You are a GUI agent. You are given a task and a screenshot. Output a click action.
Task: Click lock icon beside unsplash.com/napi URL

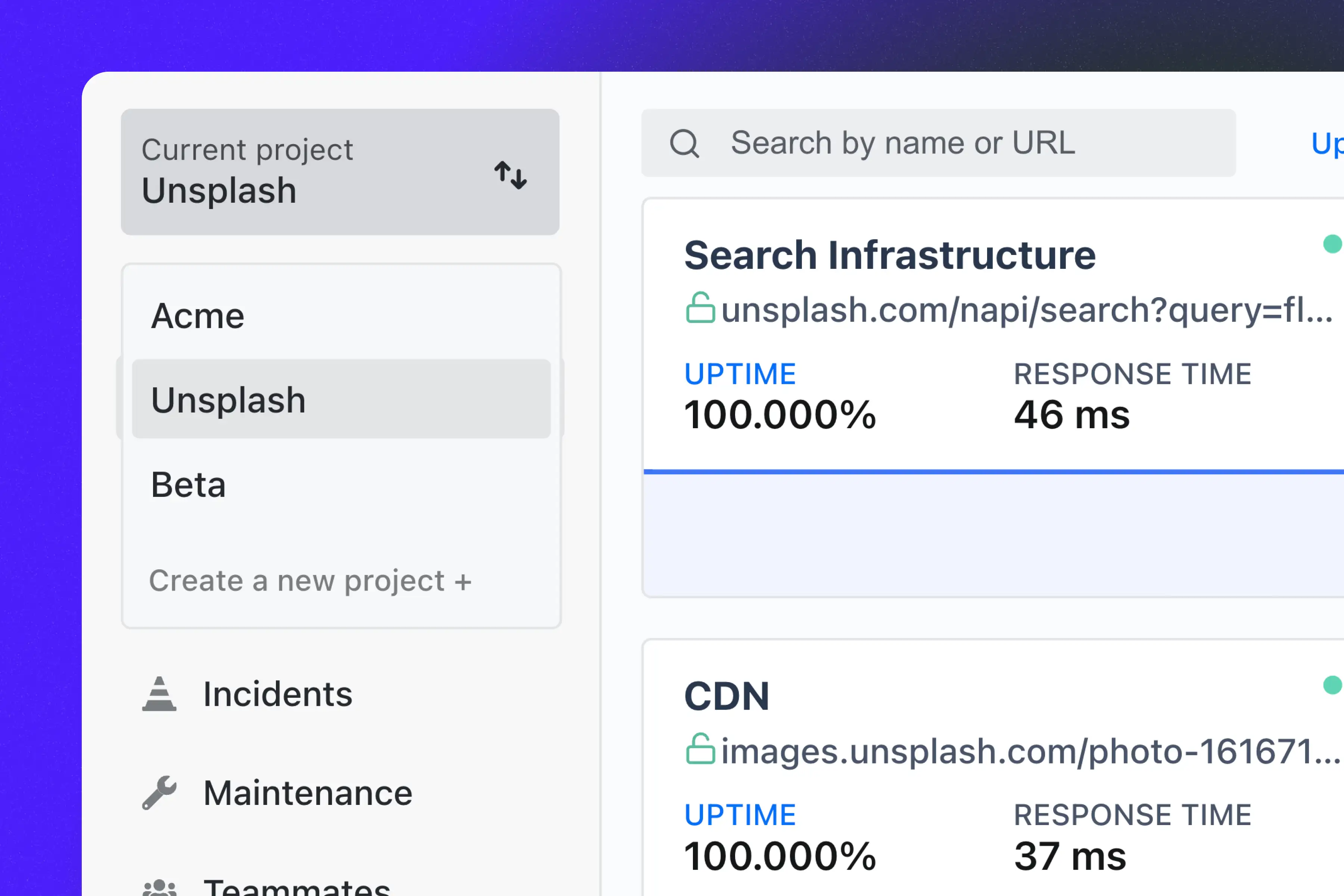coord(700,307)
